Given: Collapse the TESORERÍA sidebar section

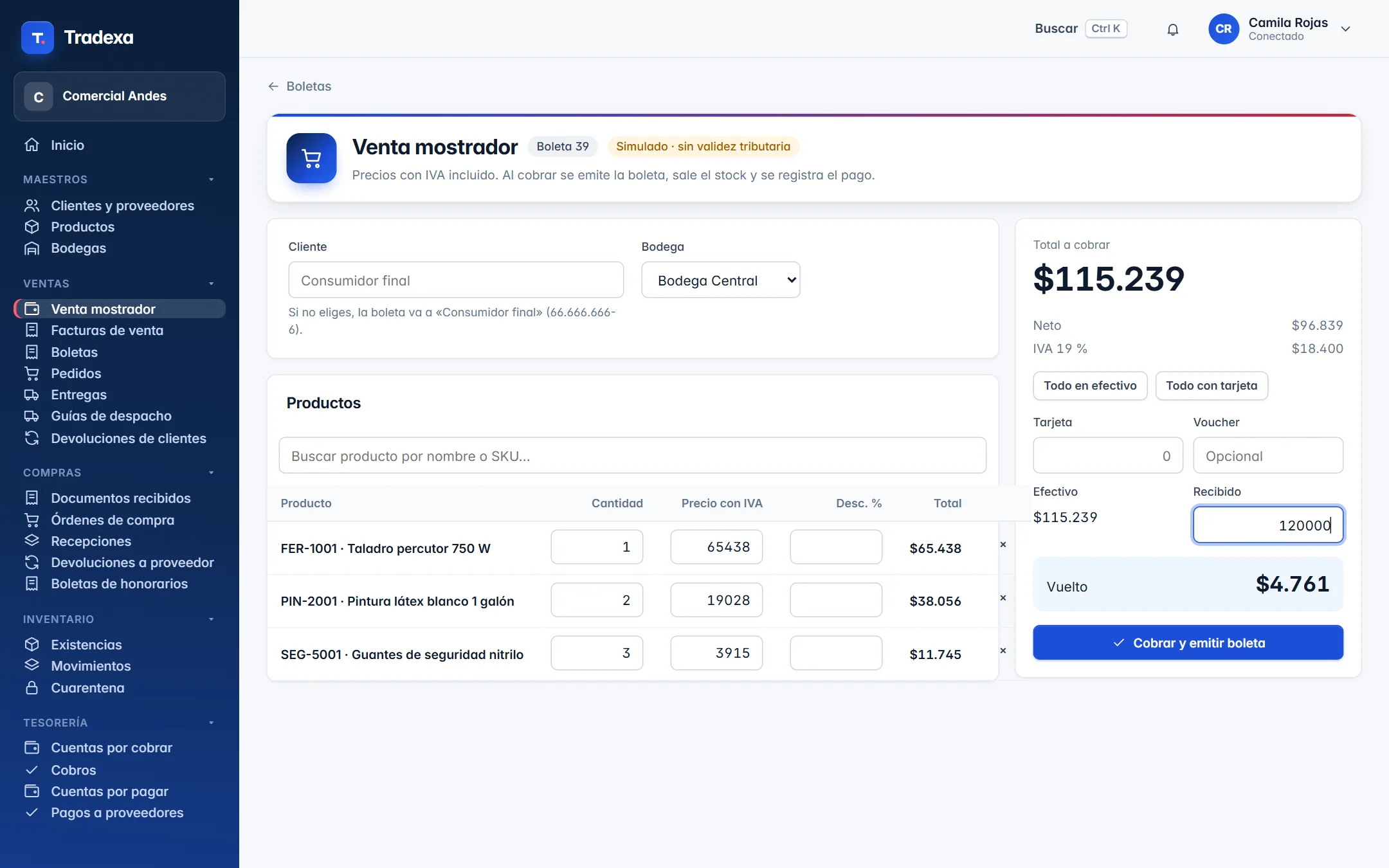Looking at the screenshot, I should 211,723.
